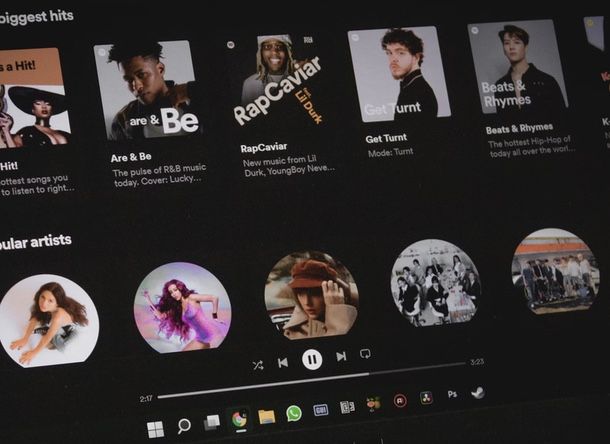
Task: Open Windows taskbar search
Action: [184, 426]
